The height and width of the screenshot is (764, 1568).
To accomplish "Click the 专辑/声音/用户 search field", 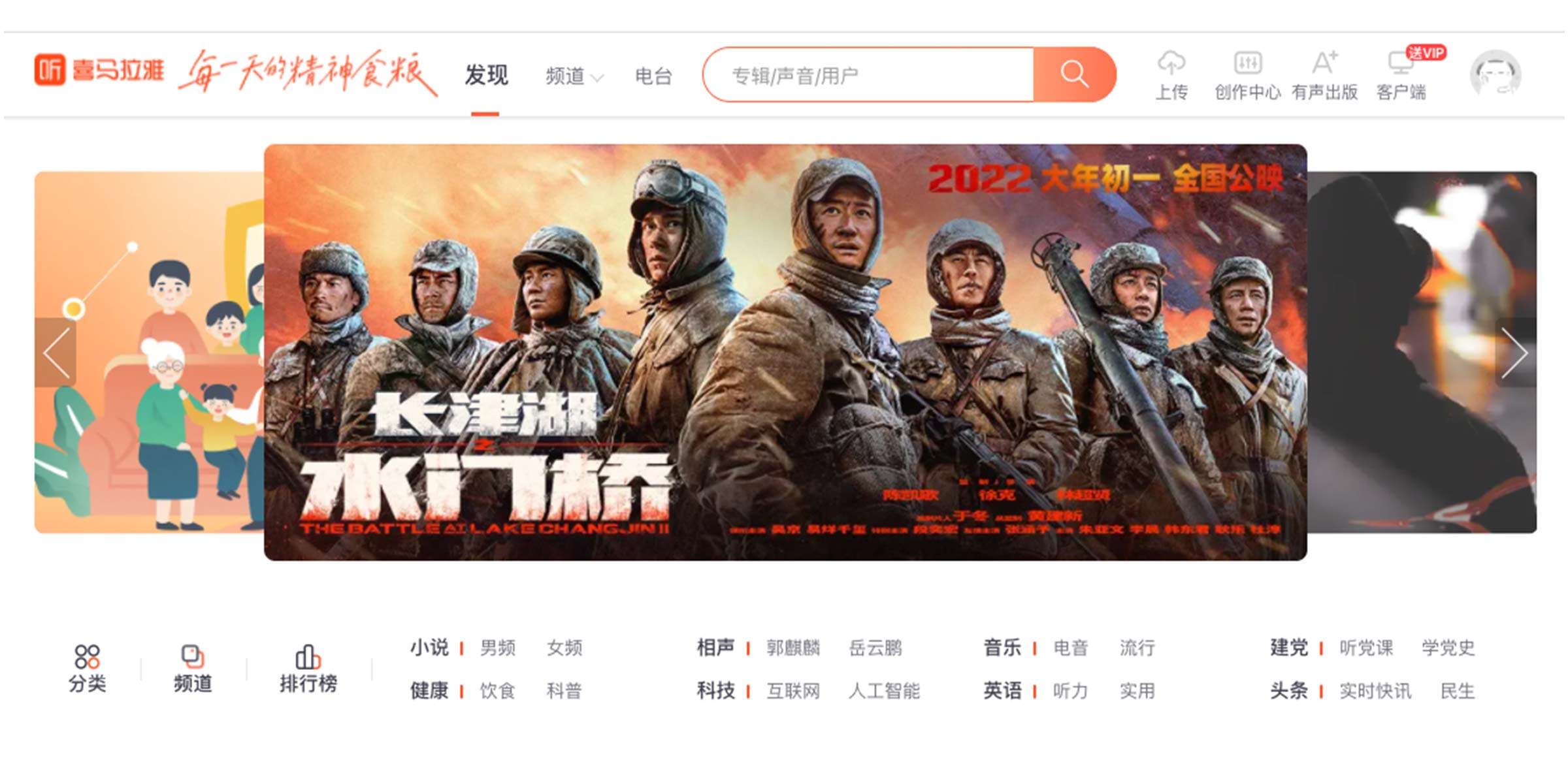I will tap(869, 75).
